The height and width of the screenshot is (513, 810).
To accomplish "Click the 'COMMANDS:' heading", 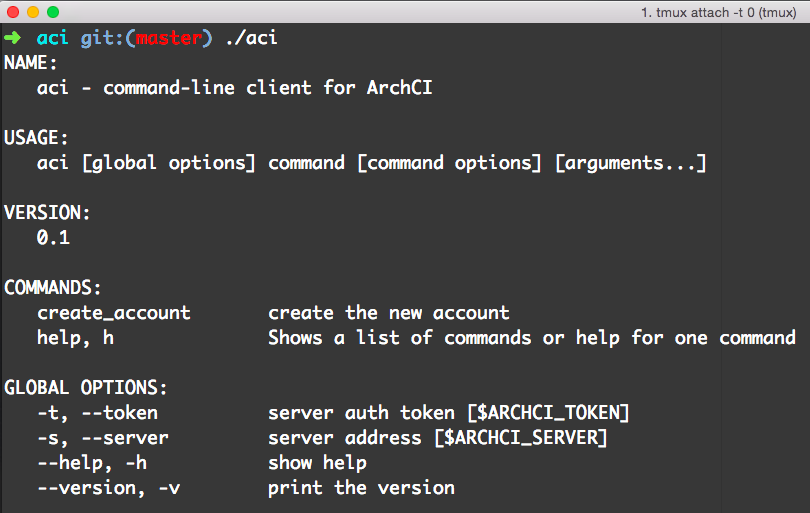I will pyautogui.click(x=53, y=287).
